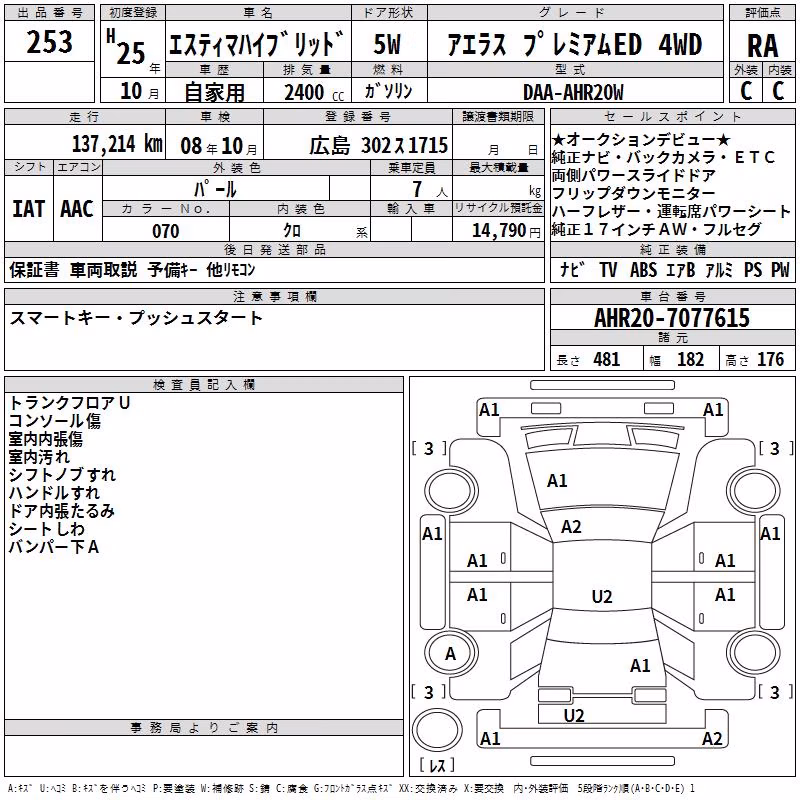Click inspection expiry 08年10月
This screenshot has width=800, height=800.
point(219,146)
